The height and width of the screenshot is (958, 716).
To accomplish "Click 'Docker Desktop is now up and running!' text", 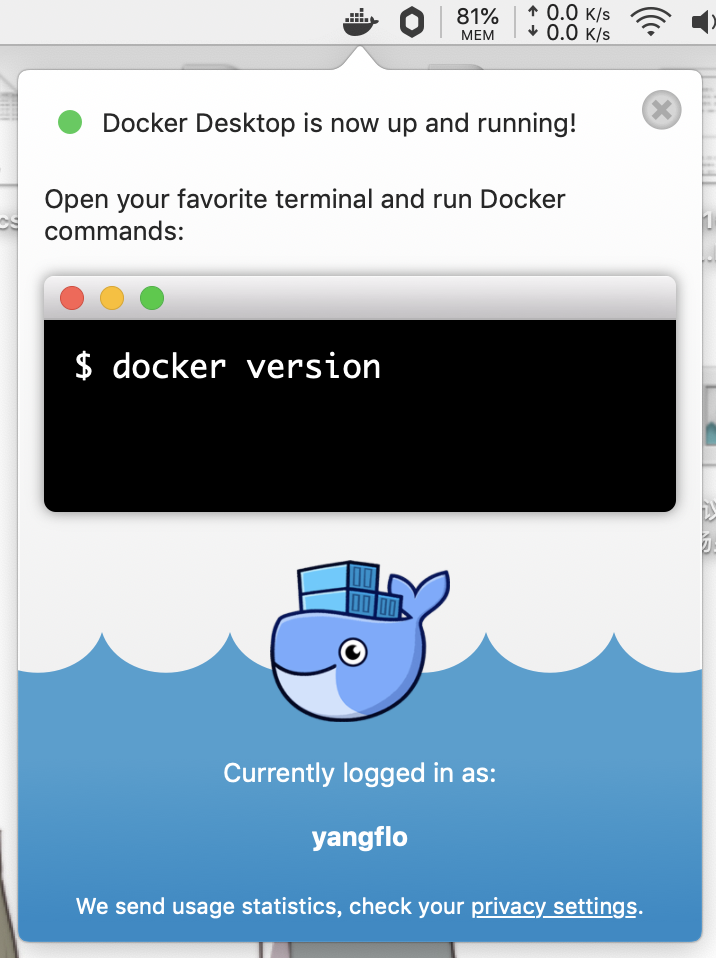I will pos(339,123).
